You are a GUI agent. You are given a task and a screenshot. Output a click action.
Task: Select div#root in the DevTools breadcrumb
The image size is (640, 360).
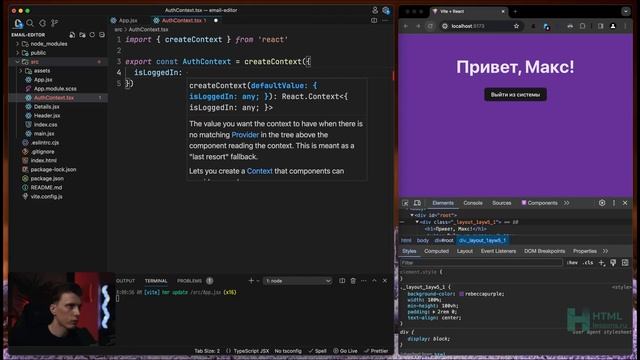pos(444,240)
